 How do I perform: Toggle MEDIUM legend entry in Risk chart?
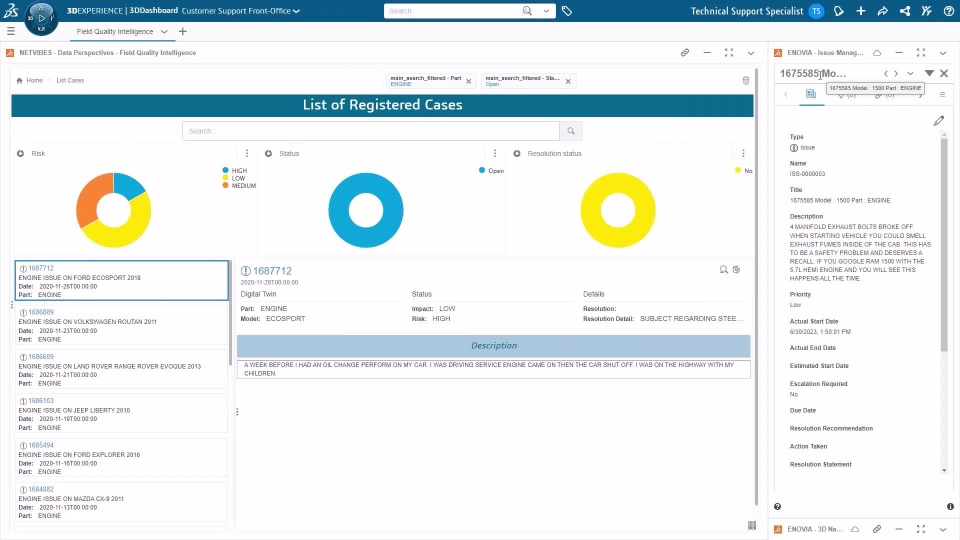(239, 186)
